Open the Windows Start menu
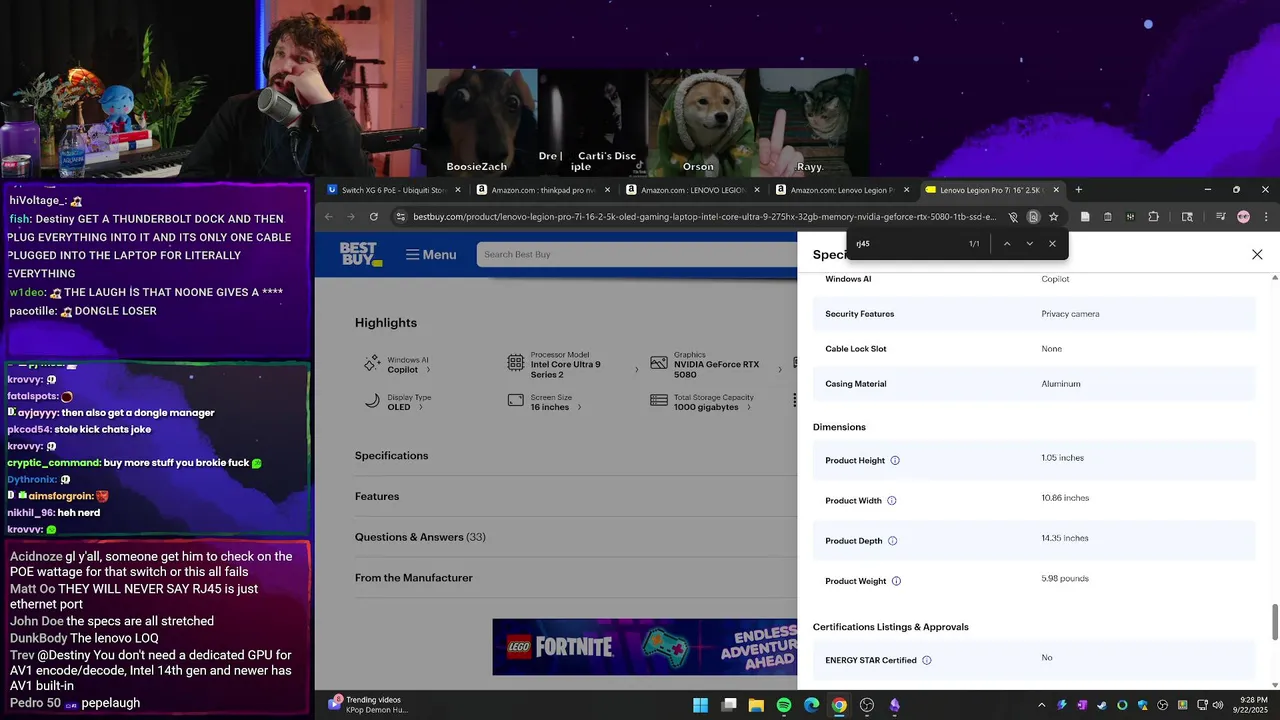The width and height of the screenshot is (1280, 720). [x=701, y=705]
